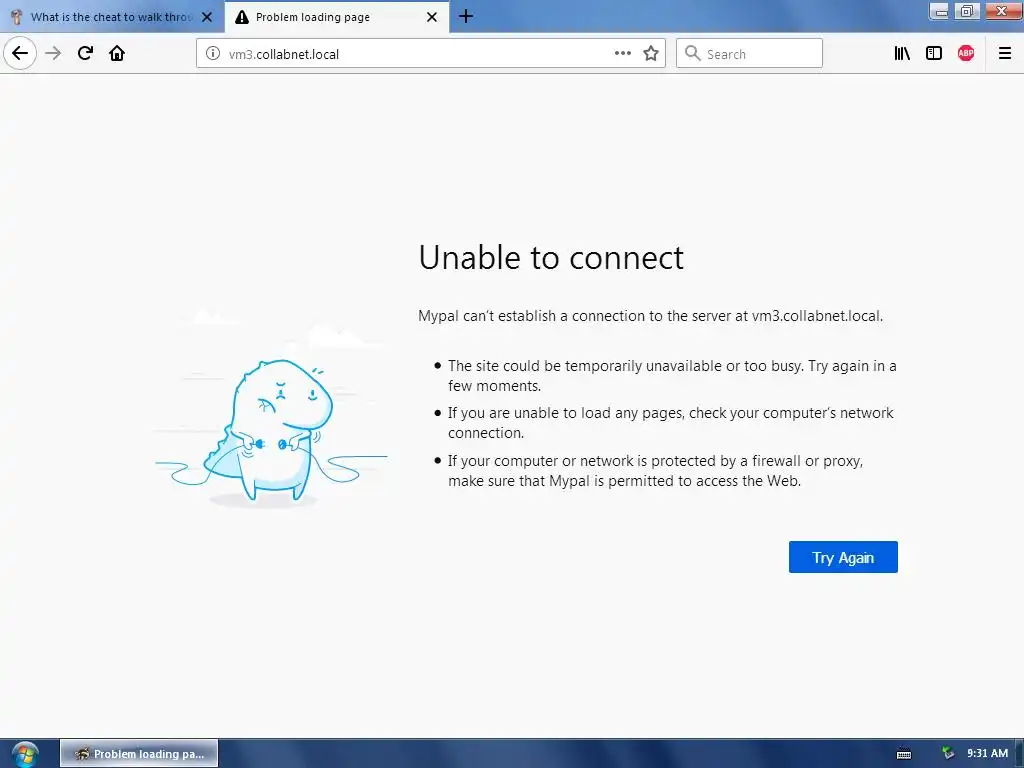Go back to the previous page
This screenshot has height=768, width=1024.
[20, 54]
